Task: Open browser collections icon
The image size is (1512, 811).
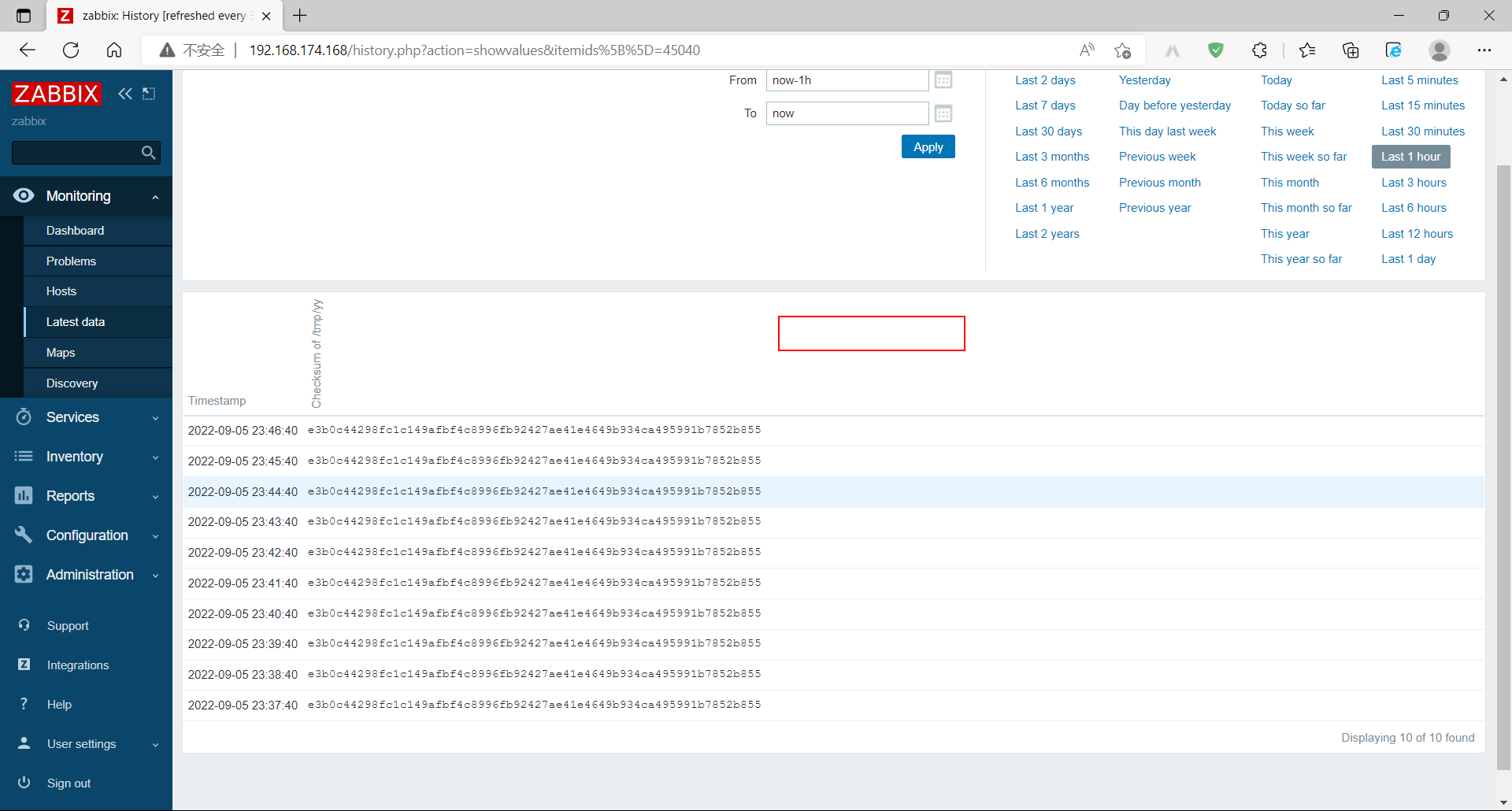Action: pos(1351,50)
